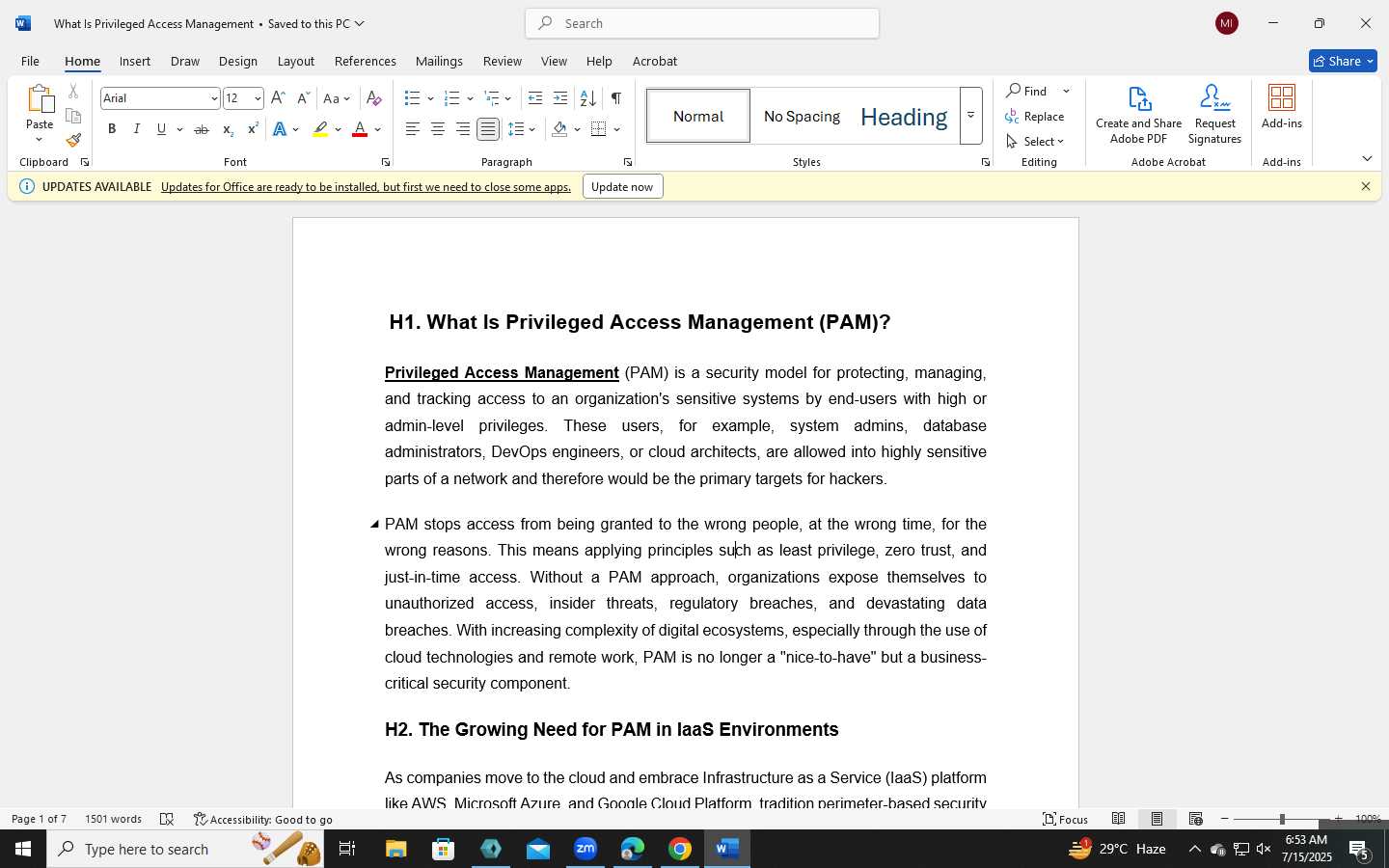Image resolution: width=1389 pixels, height=868 pixels.
Task: Toggle Print Layout view
Action: [x=1157, y=819]
